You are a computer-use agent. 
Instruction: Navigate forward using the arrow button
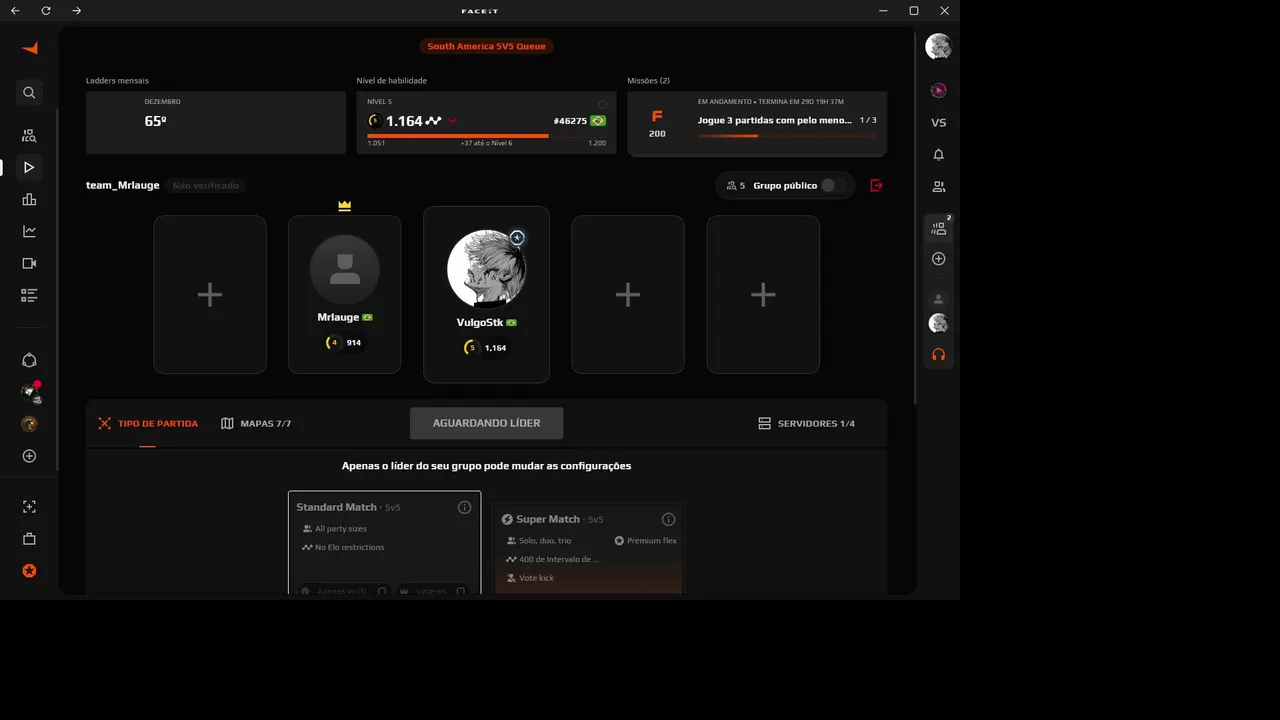77,10
